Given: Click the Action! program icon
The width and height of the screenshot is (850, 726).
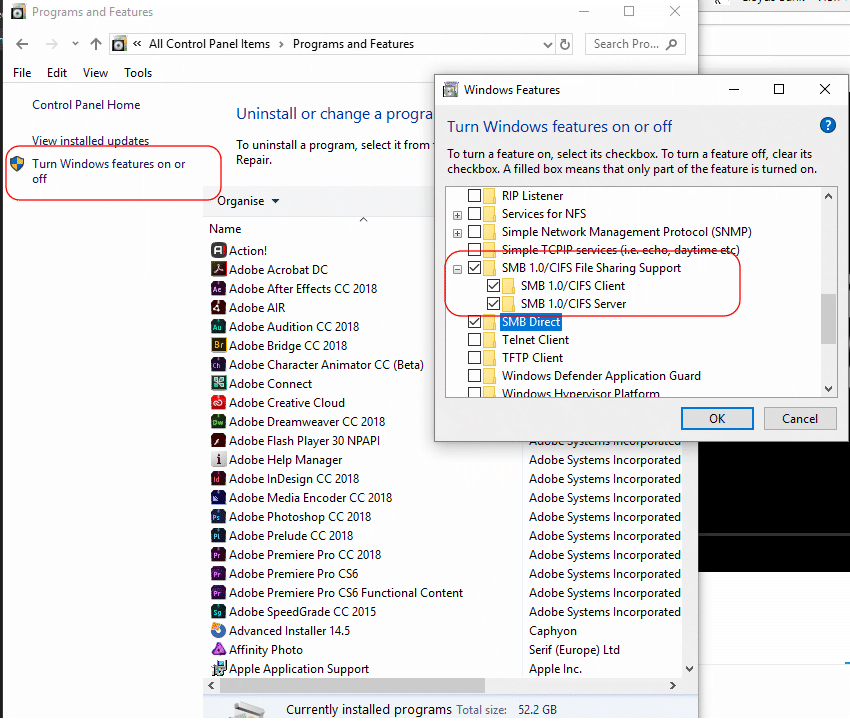Looking at the screenshot, I should click(218, 250).
